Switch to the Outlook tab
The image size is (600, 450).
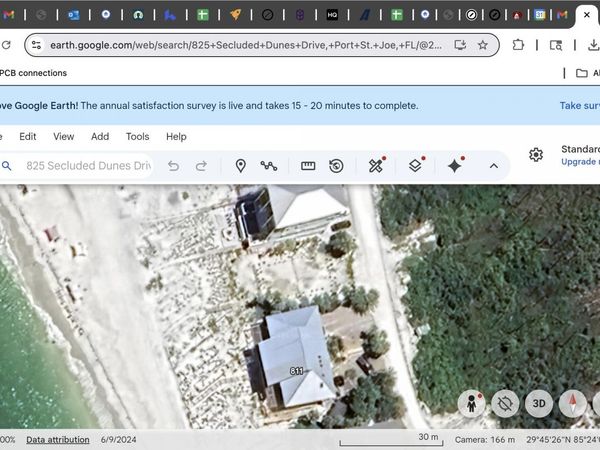click(73, 15)
